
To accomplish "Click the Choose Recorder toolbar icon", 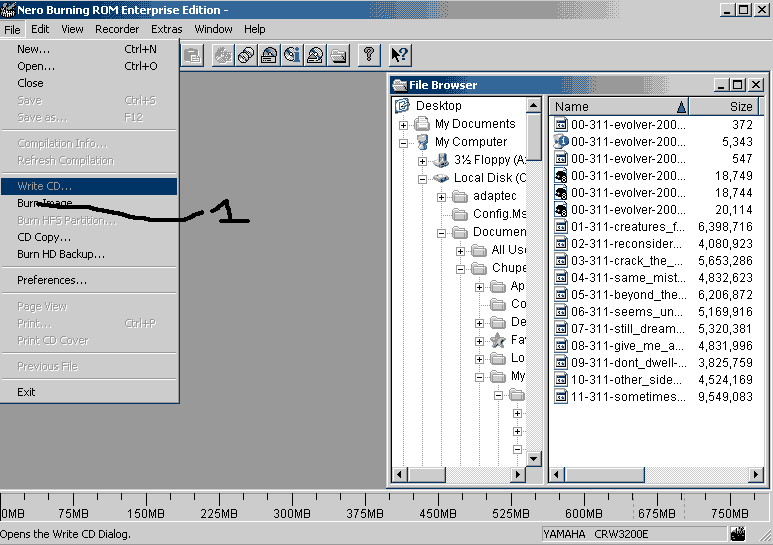I will tap(269, 55).
